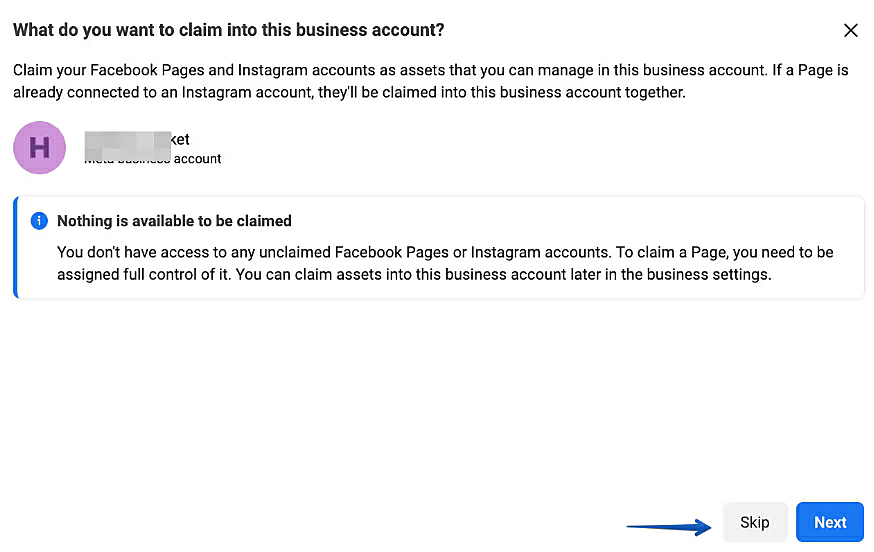Click the blue info icon in the notice
874x552 pixels.
(x=39, y=221)
